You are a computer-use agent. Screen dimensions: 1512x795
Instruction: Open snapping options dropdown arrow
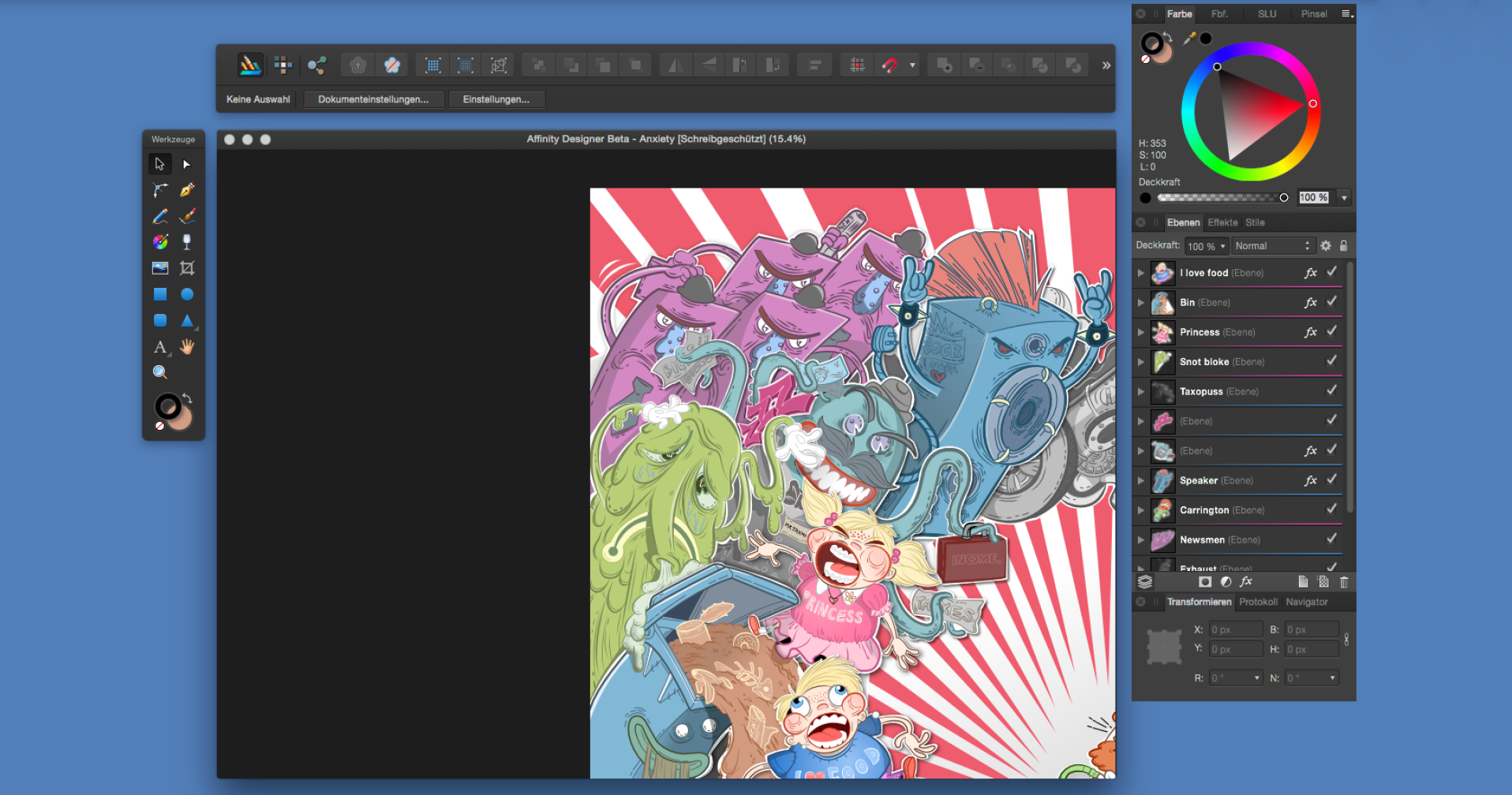click(x=912, y=65)
